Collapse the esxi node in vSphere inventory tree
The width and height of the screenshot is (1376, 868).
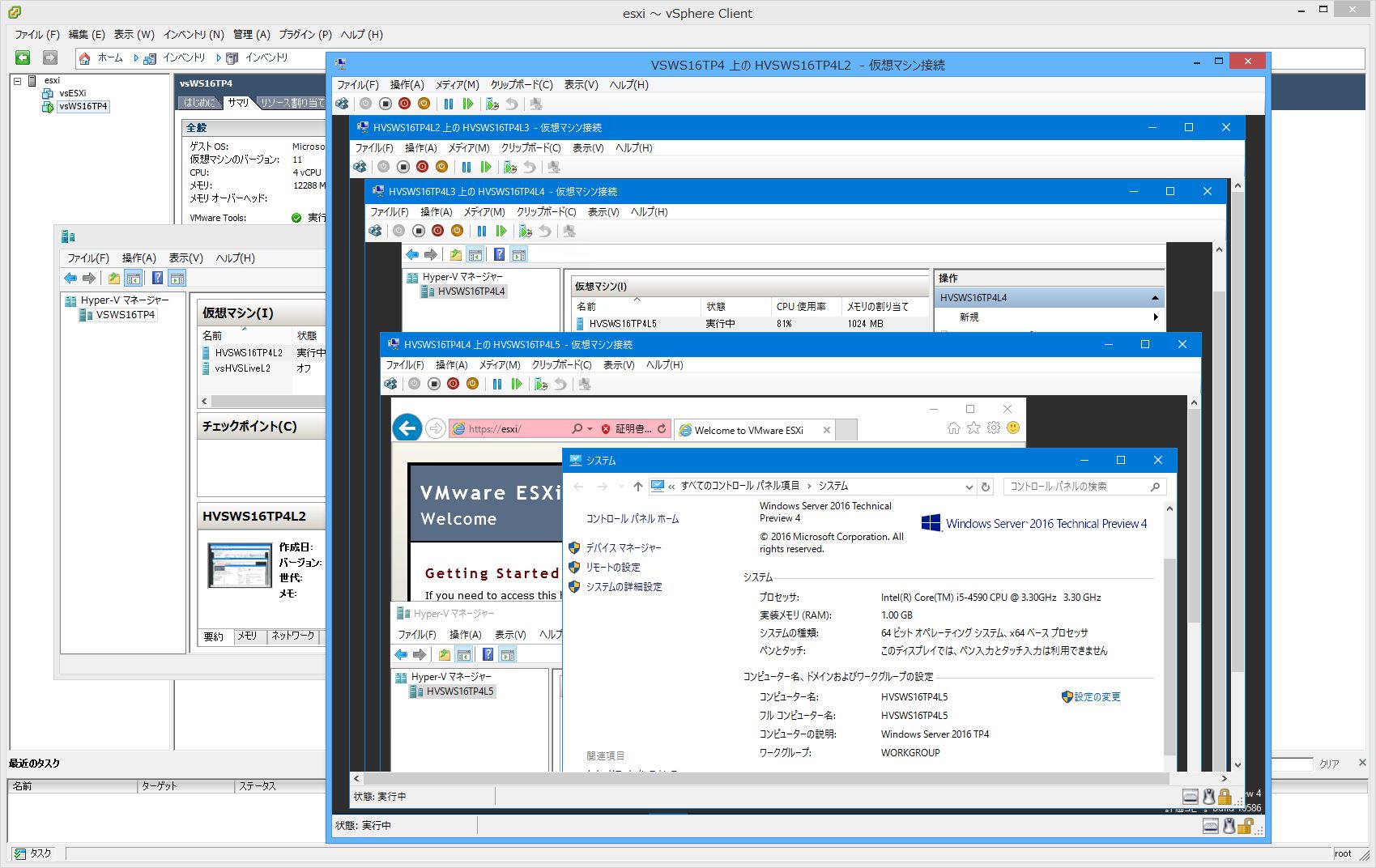[x=17, y=80]
